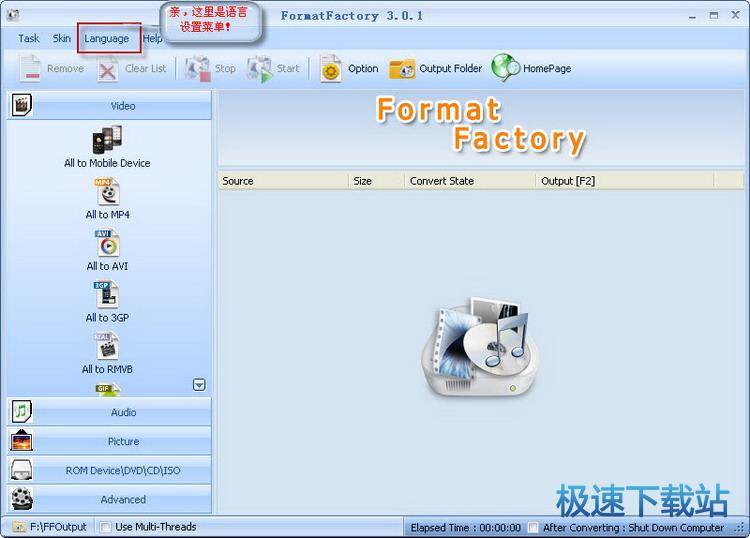Open the Task menu
This screenshot has height=538, width=750.
point(29,38)
